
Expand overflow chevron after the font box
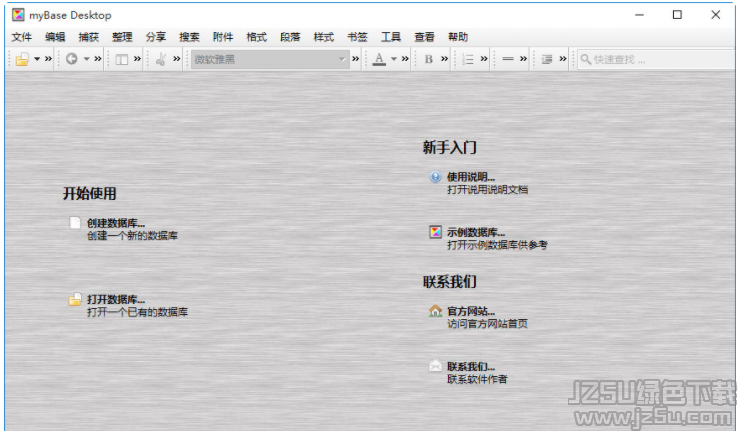(356, 59)
